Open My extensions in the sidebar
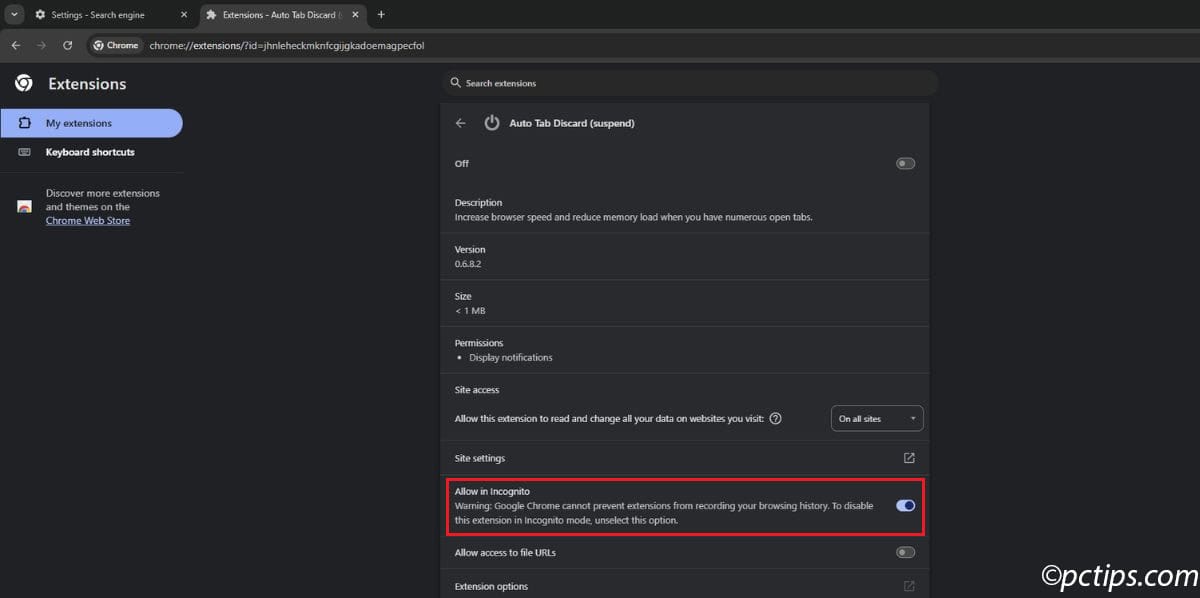This screenshot has width=1200, height=598. (x=91, y=123)
